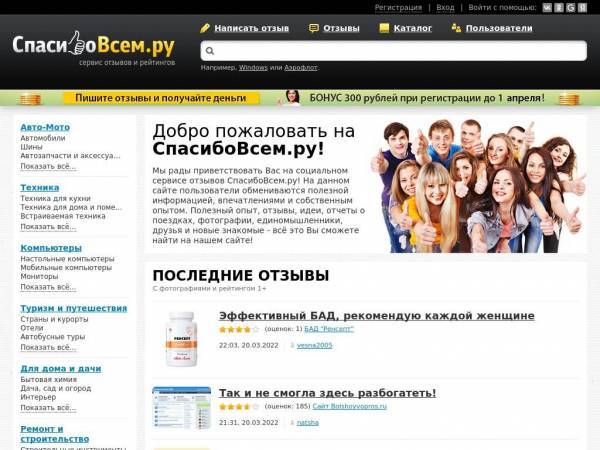This screenshot has height=450, width=600.
Task: Open the Пользователи menu item
Action: tap(499, 28)
